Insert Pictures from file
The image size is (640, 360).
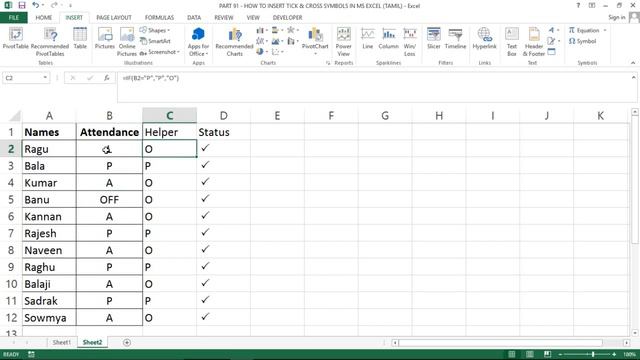105,38
